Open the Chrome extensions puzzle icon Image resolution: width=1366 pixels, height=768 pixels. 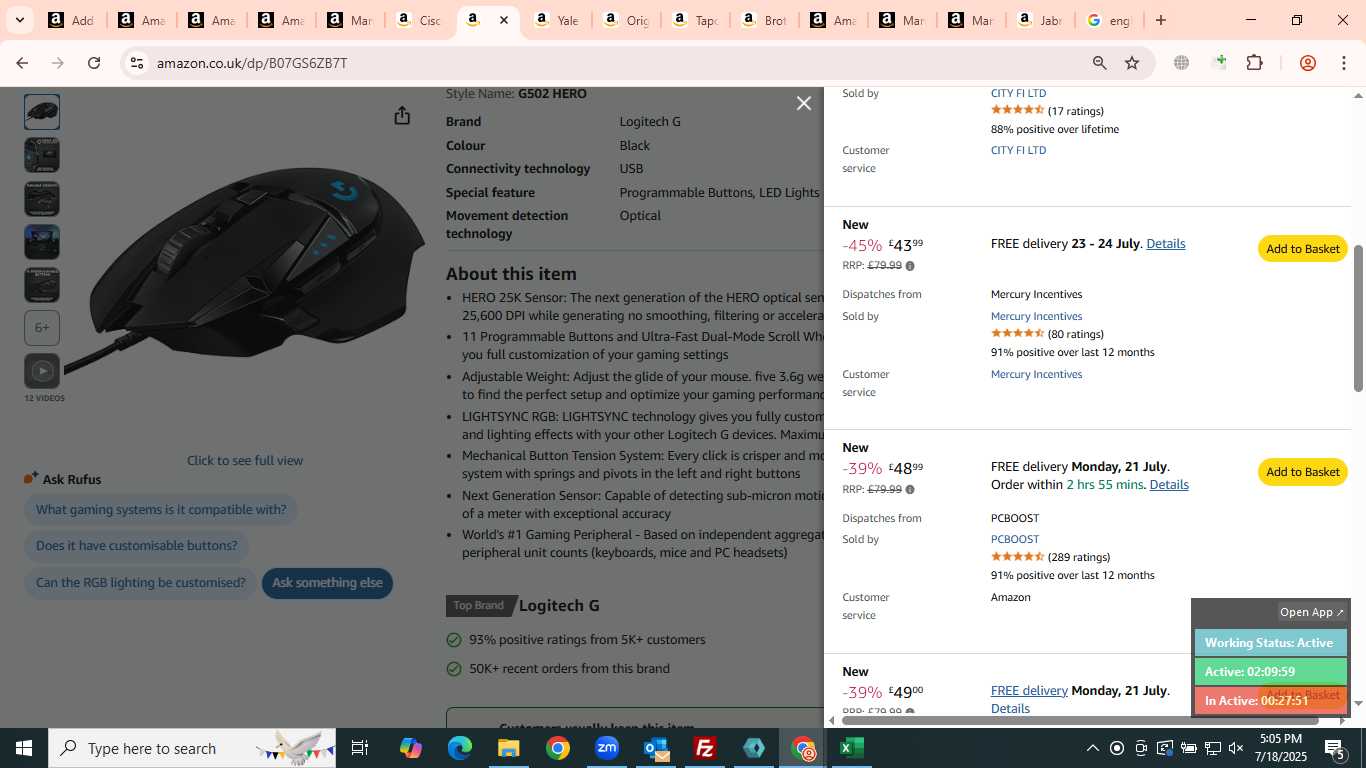1254,63
